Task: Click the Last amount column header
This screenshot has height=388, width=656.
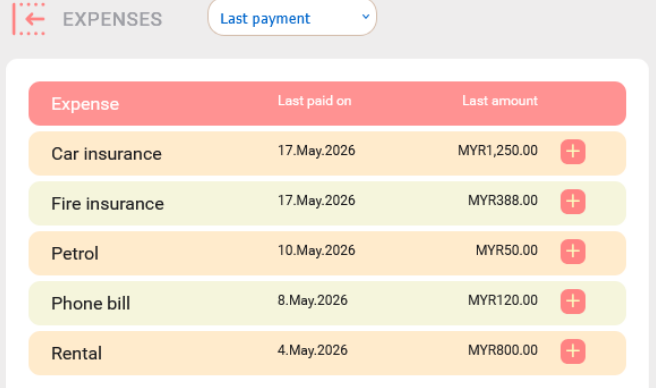Action: tap(500, 101)
